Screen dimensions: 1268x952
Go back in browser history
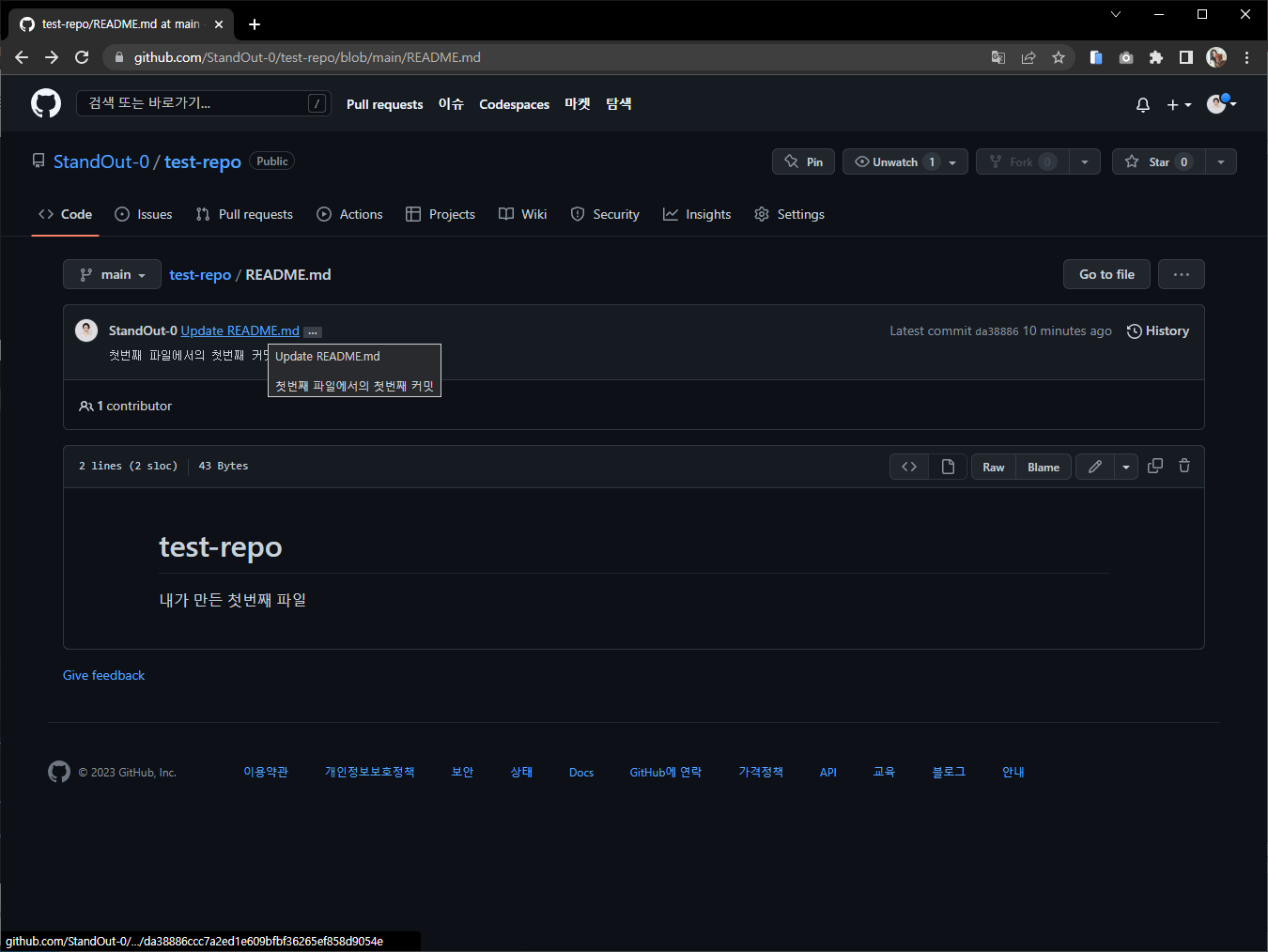point(22,57)
